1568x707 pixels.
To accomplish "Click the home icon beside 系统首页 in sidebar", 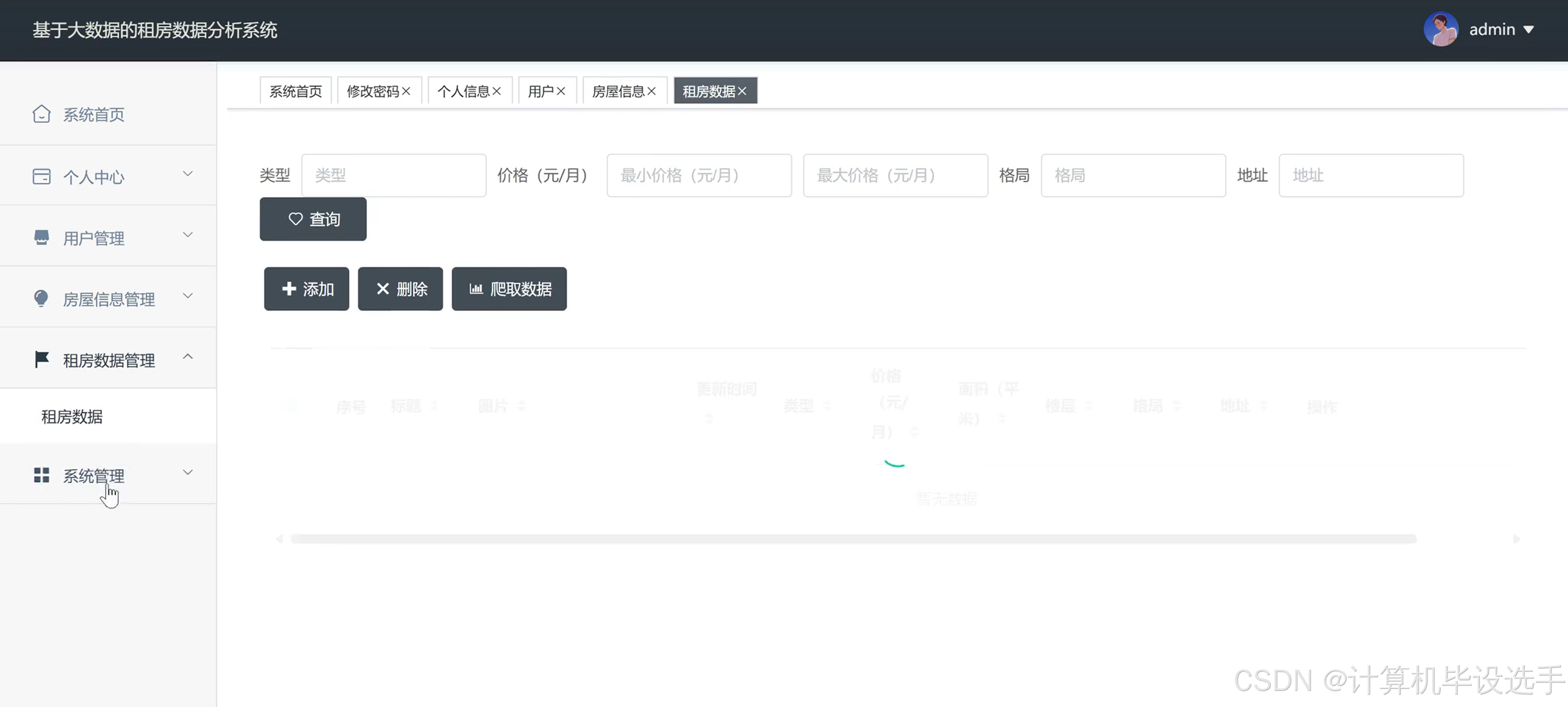I will click(x=41, y=114).
